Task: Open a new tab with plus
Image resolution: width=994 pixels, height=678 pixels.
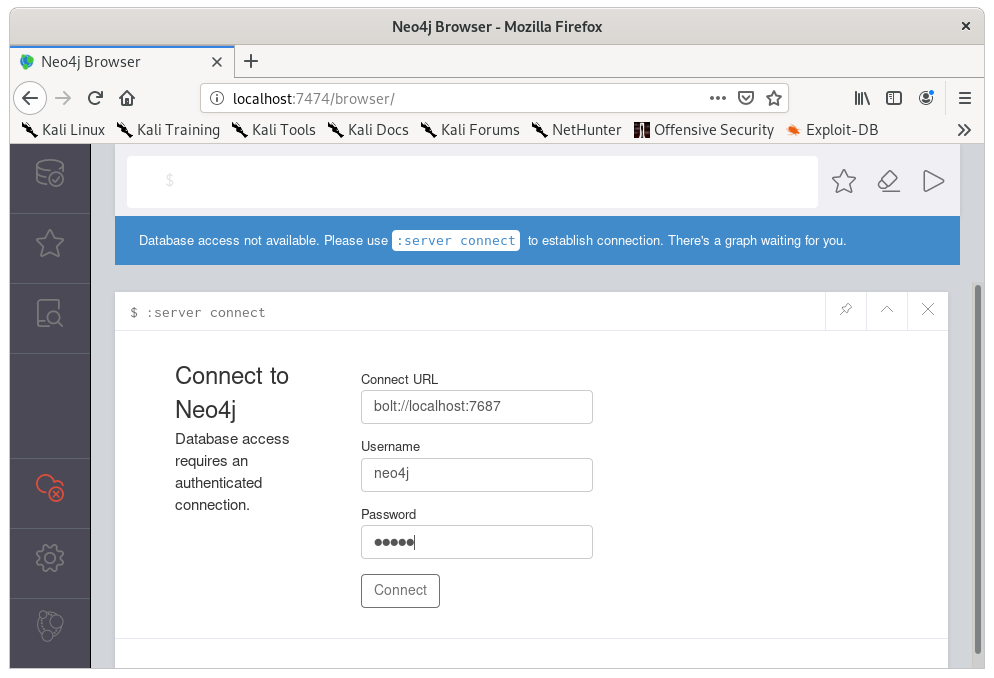Action: (251, 61)
